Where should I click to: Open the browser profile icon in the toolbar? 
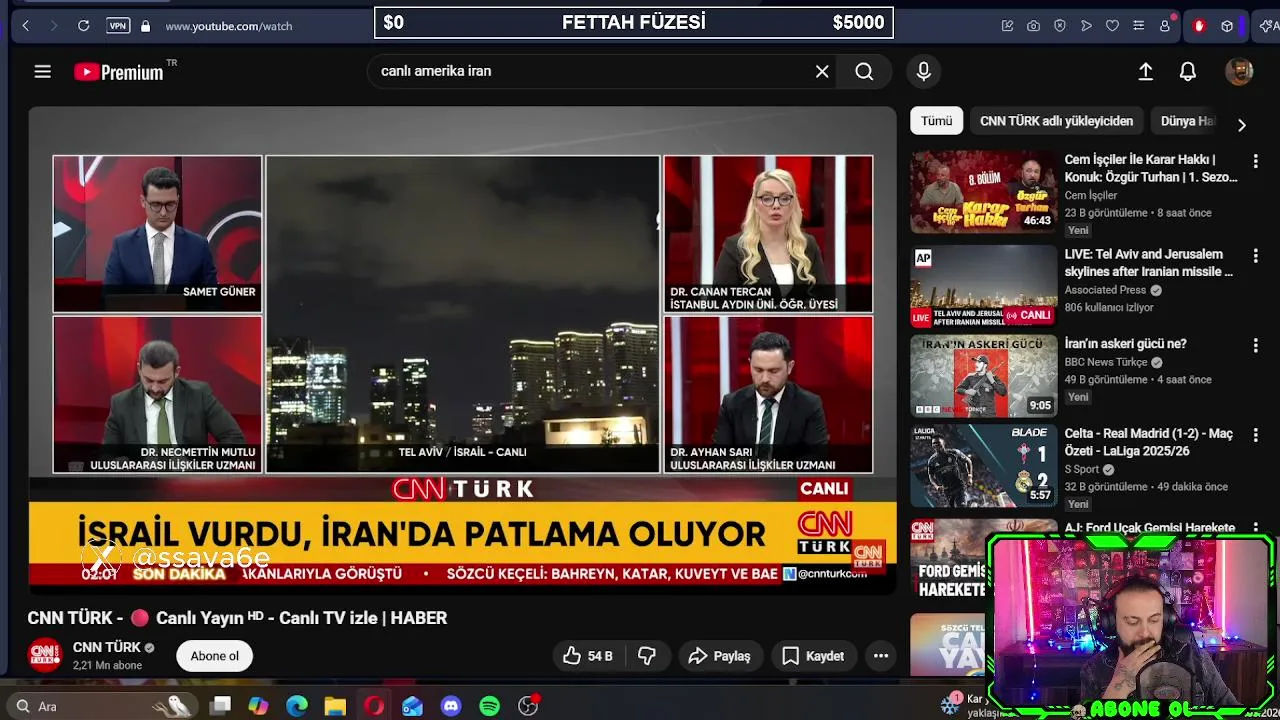[x=1165, y=25]
